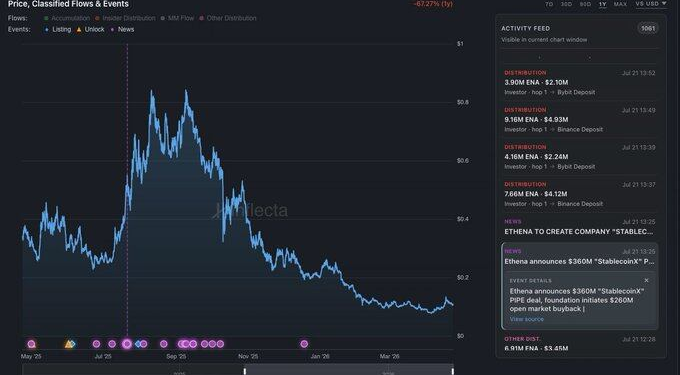Viewport: 680px width, 375px height.
Task: Select the MAX chart range
Action: (620, 4)
